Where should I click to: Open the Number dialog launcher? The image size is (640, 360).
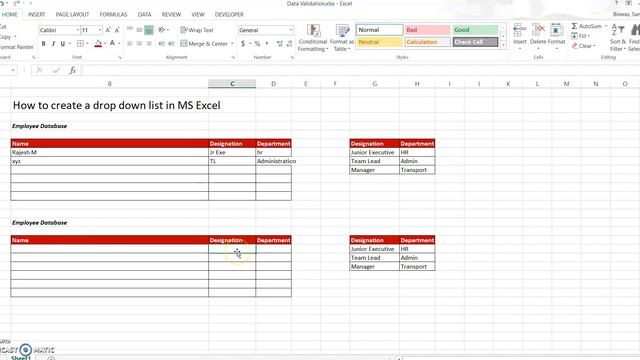(292, 58)
